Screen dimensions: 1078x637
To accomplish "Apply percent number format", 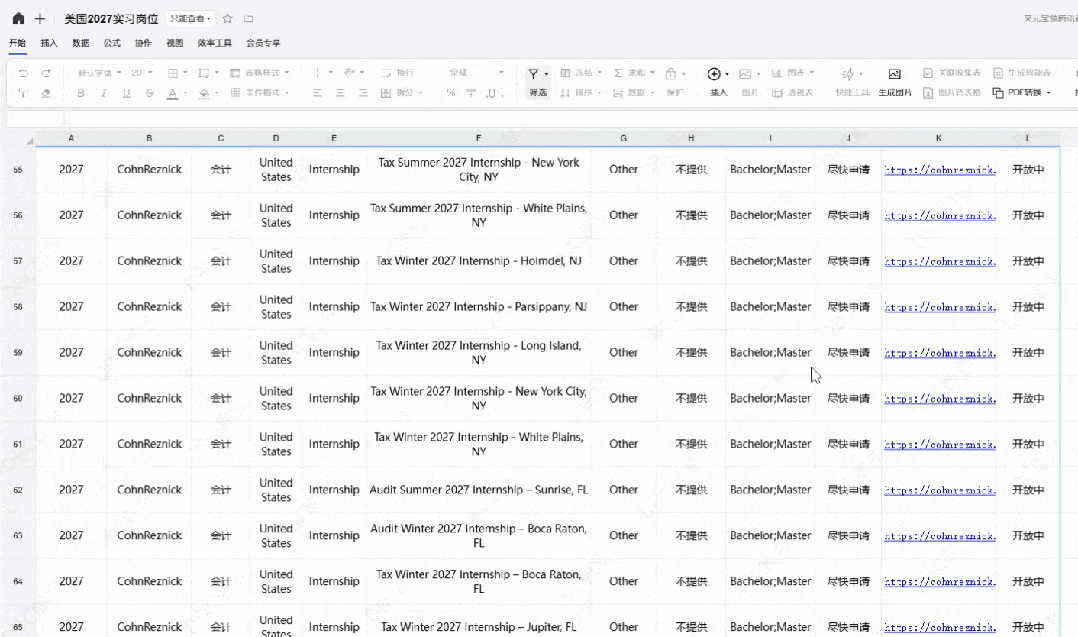I will [x=450, y=93].
